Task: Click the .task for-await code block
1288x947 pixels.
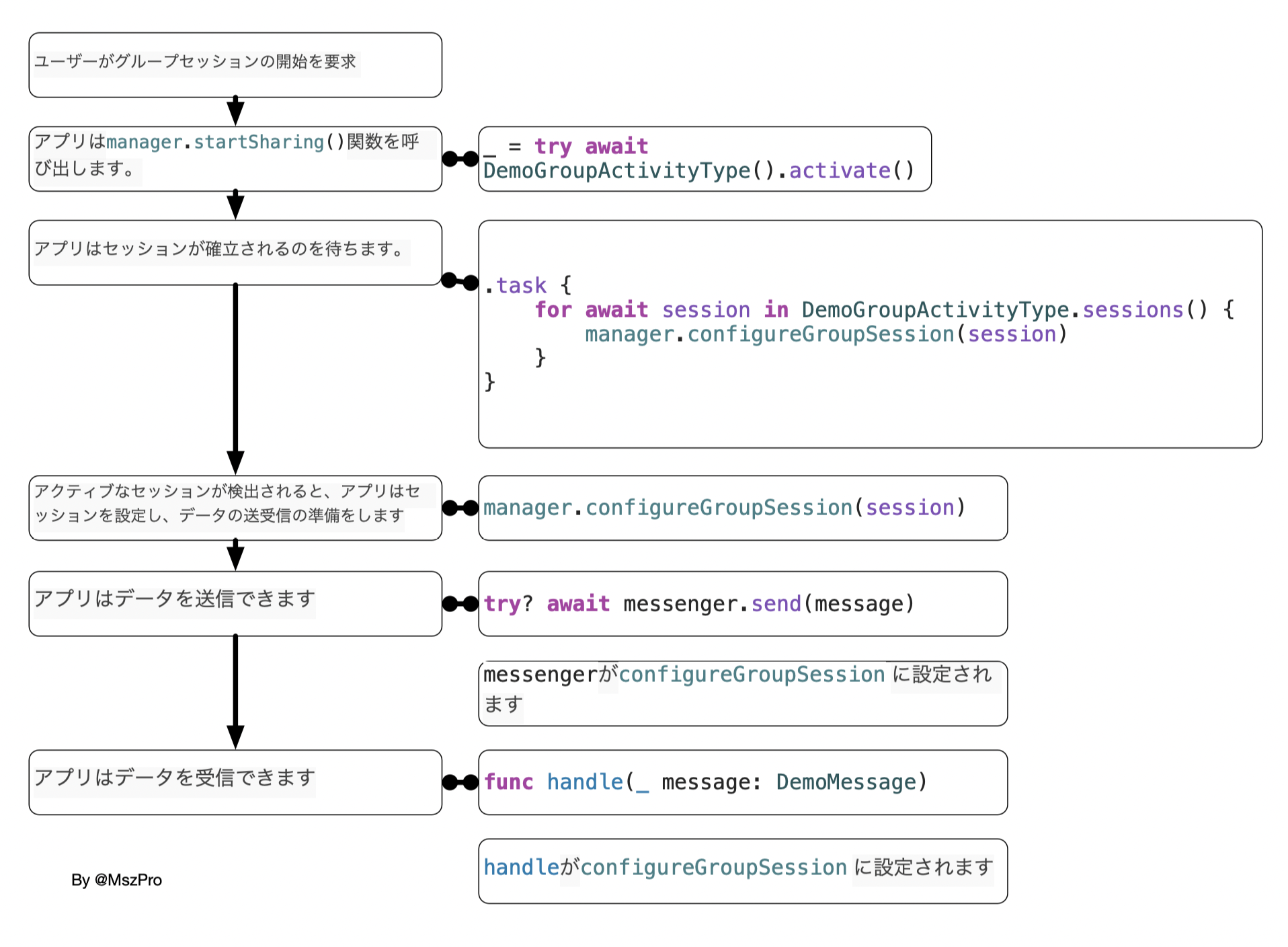Action: point(870,334)
